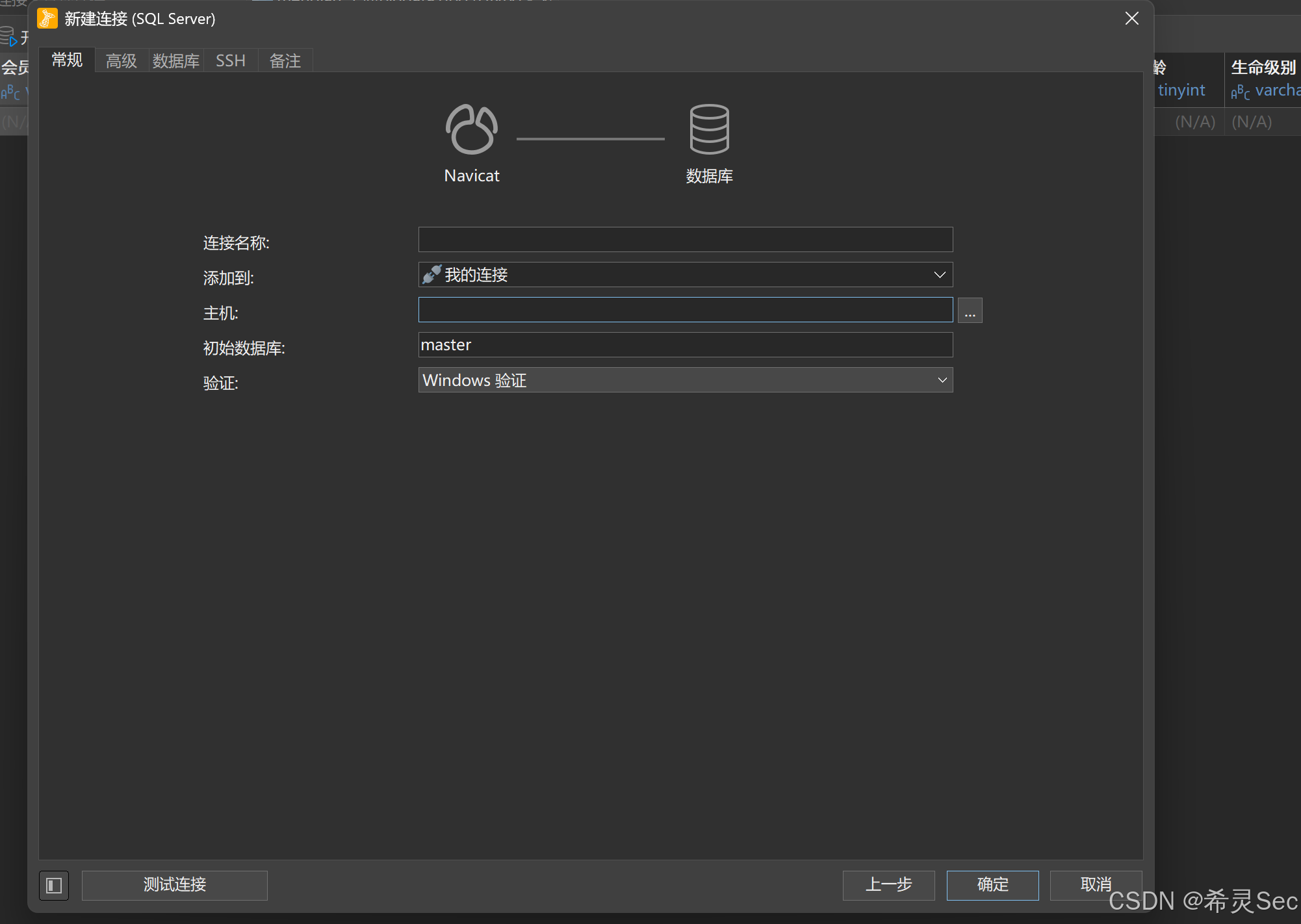Click the 数据库 cylinder icon

point(709,129)
